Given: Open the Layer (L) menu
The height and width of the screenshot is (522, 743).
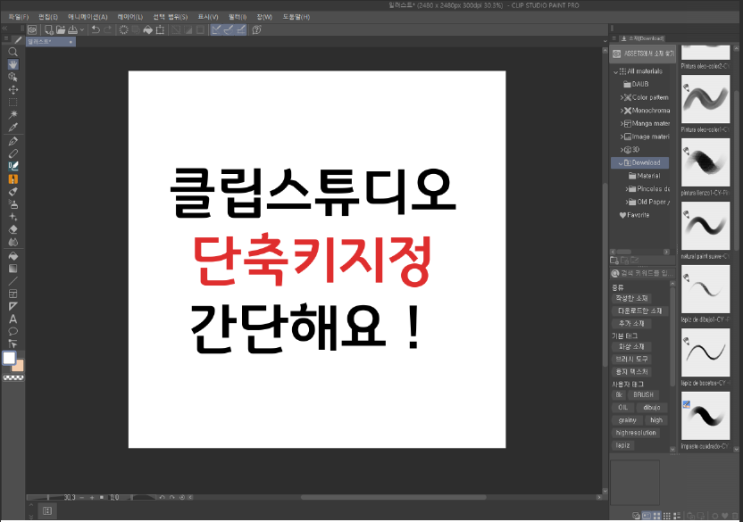Looking at the screenshot, I should (130, 17).
